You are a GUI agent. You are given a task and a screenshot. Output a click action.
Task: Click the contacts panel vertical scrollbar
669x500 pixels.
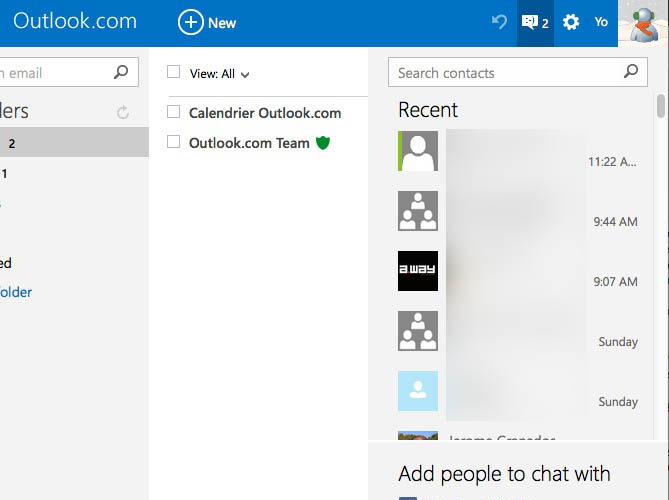(661, 105)
